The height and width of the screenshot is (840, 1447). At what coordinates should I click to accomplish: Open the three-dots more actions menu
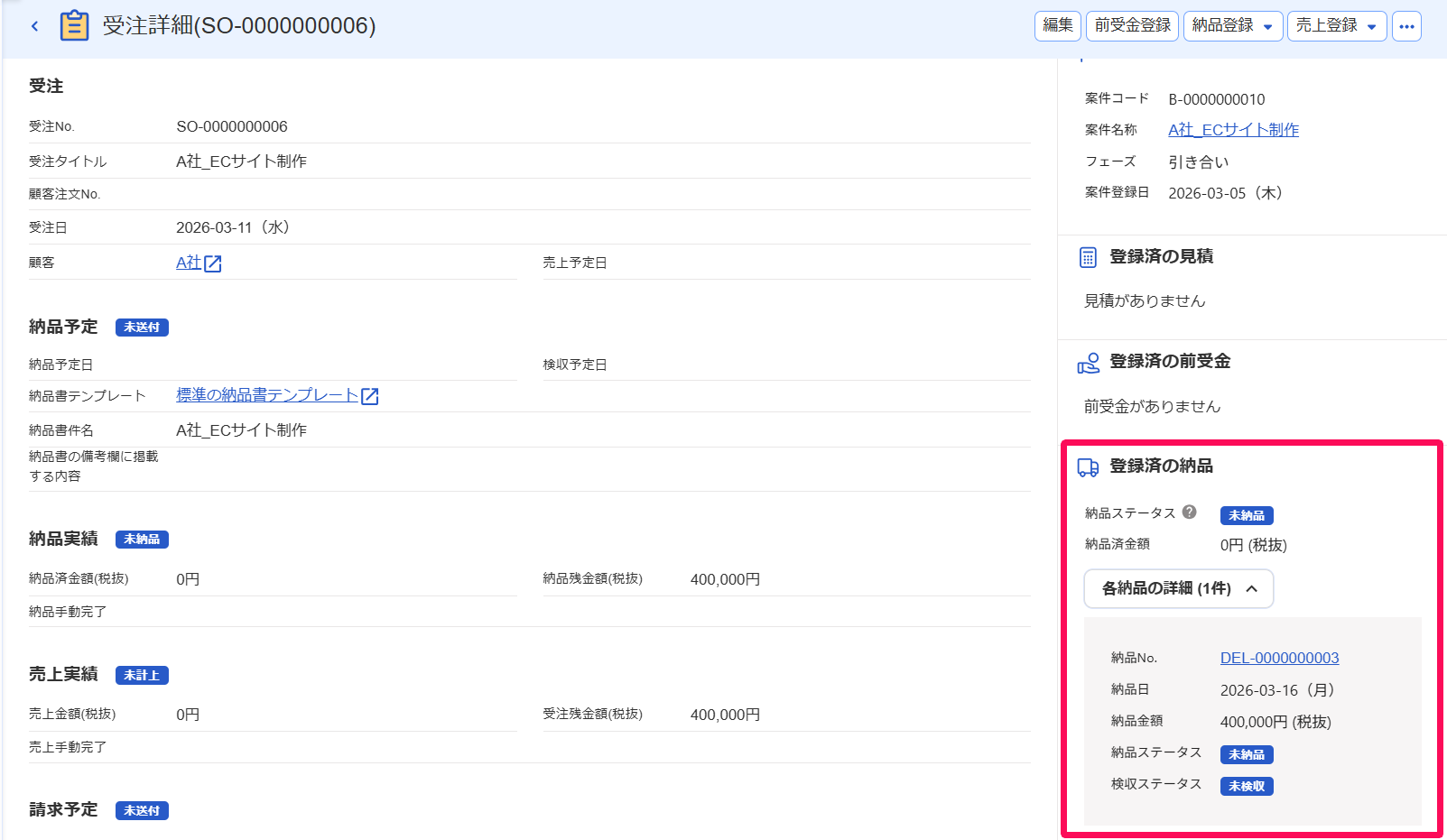1406,26
